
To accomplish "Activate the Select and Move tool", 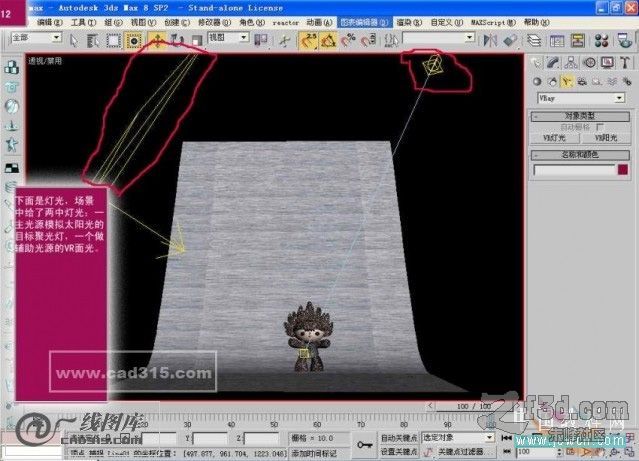I will tap(157, 40).
